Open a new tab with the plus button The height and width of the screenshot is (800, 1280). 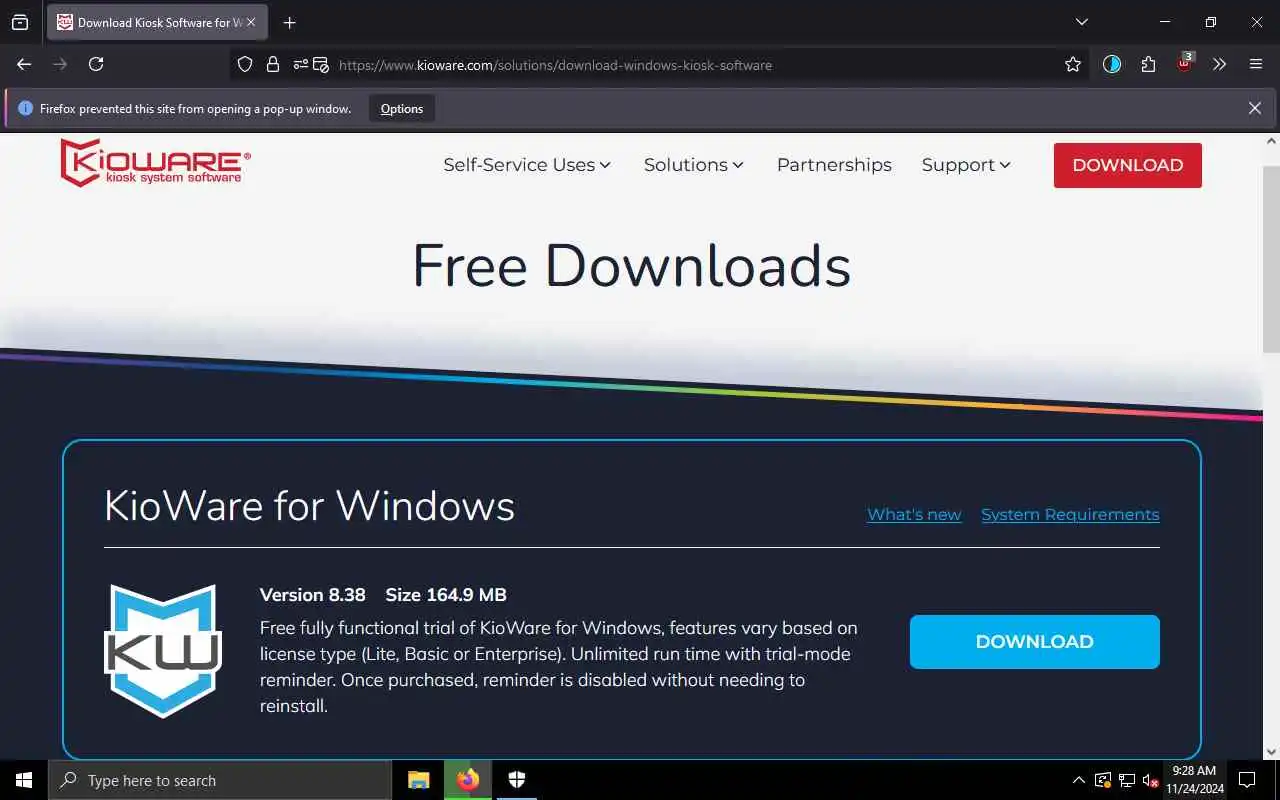click(x=289, y=22)
